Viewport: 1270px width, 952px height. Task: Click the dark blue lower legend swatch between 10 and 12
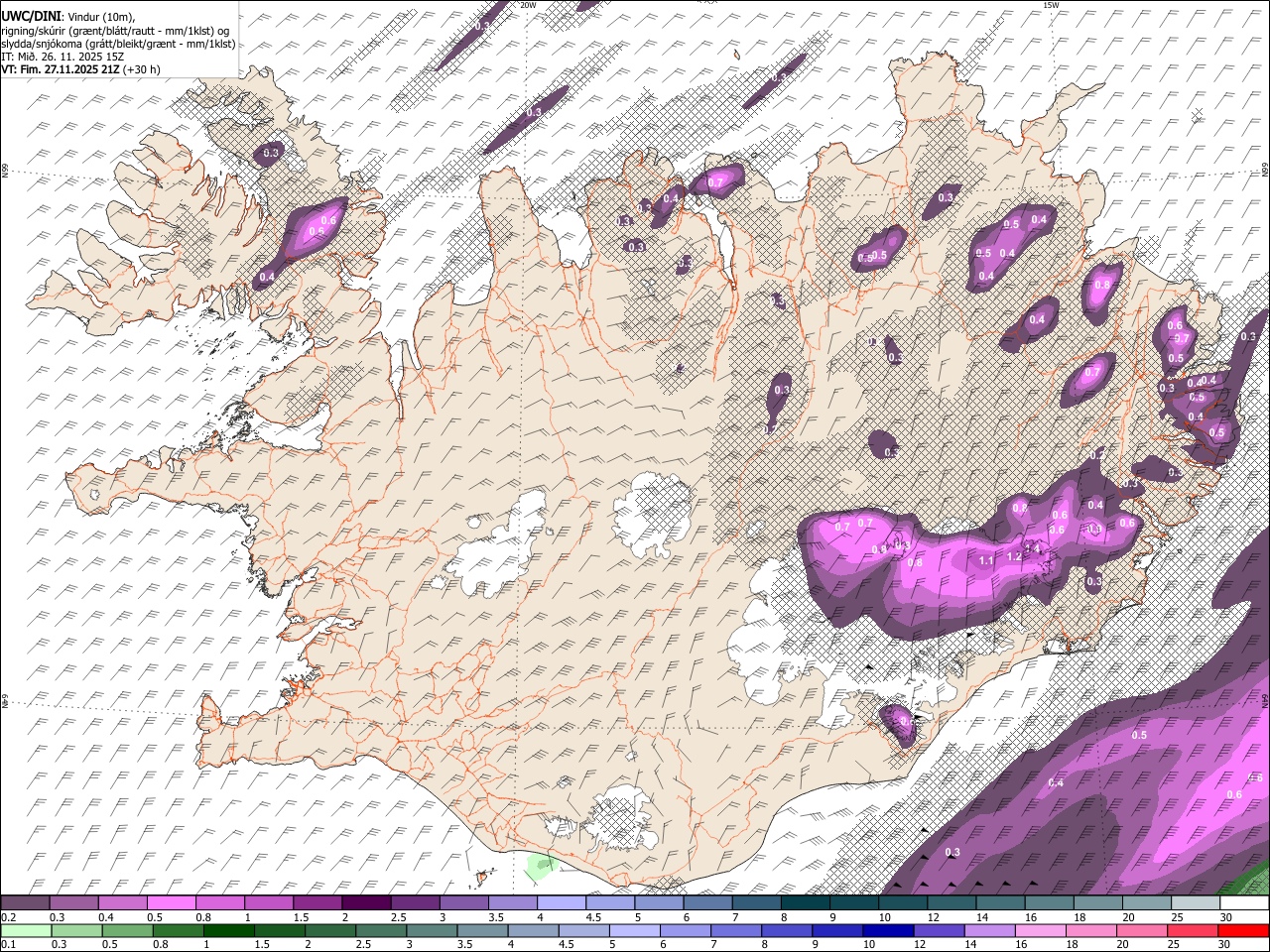887,931
